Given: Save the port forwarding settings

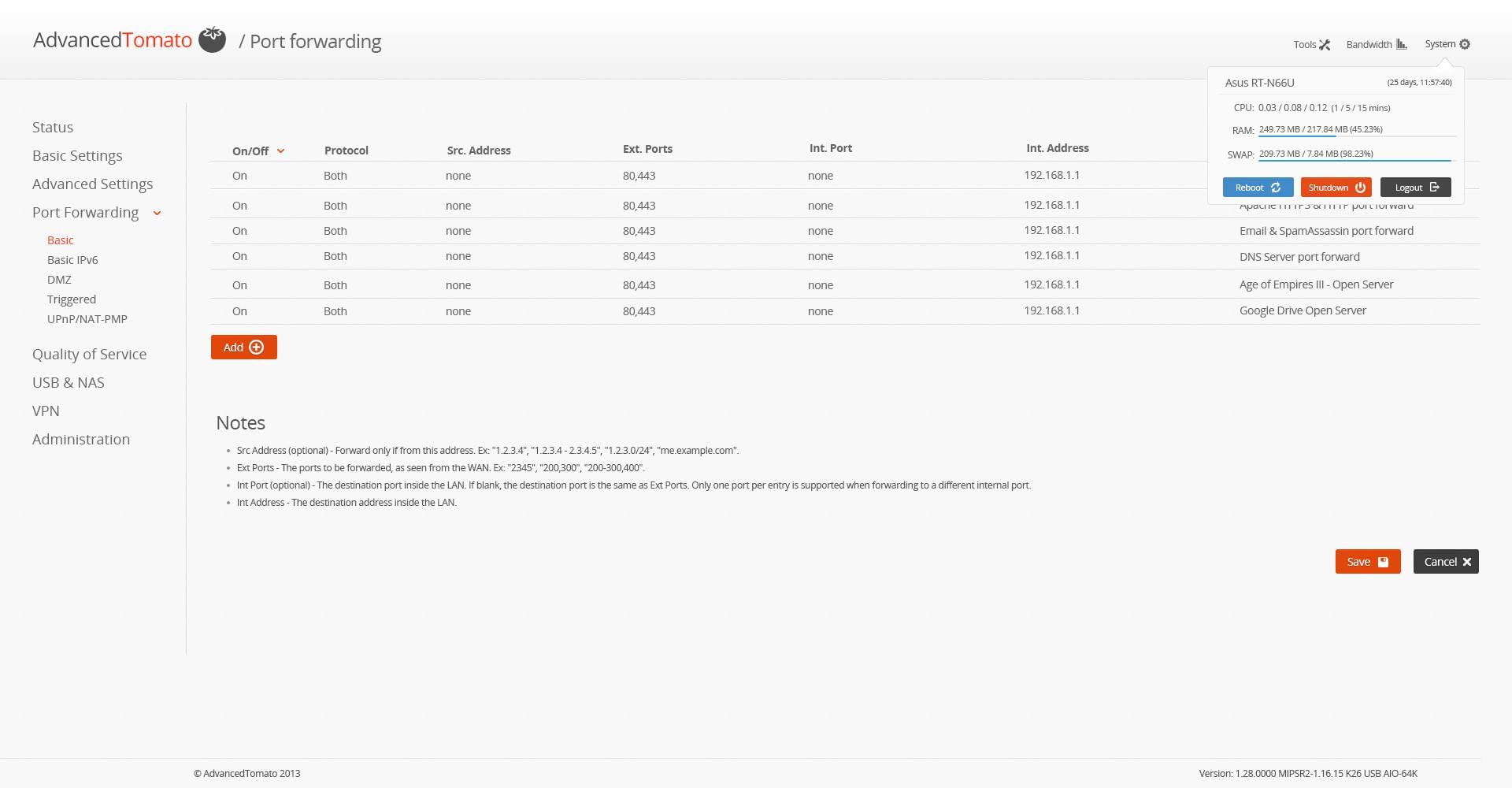Looking at the screenshot, I should coord(1367,562).
